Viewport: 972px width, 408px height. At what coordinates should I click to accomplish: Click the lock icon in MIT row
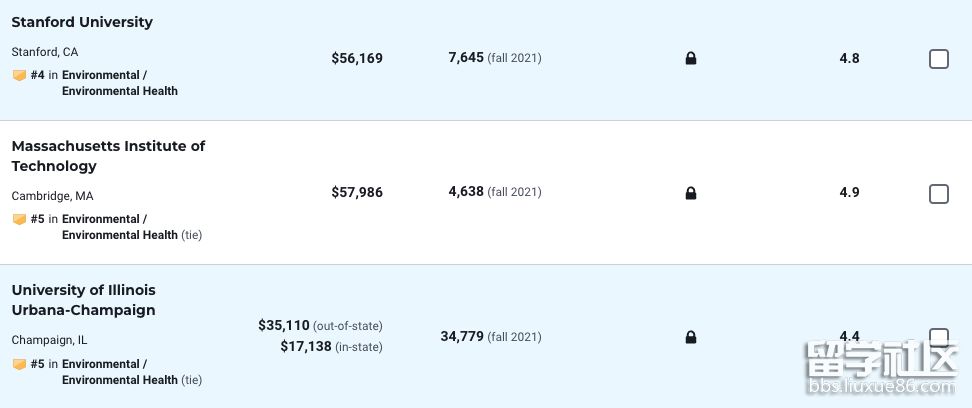pos(691,193)
